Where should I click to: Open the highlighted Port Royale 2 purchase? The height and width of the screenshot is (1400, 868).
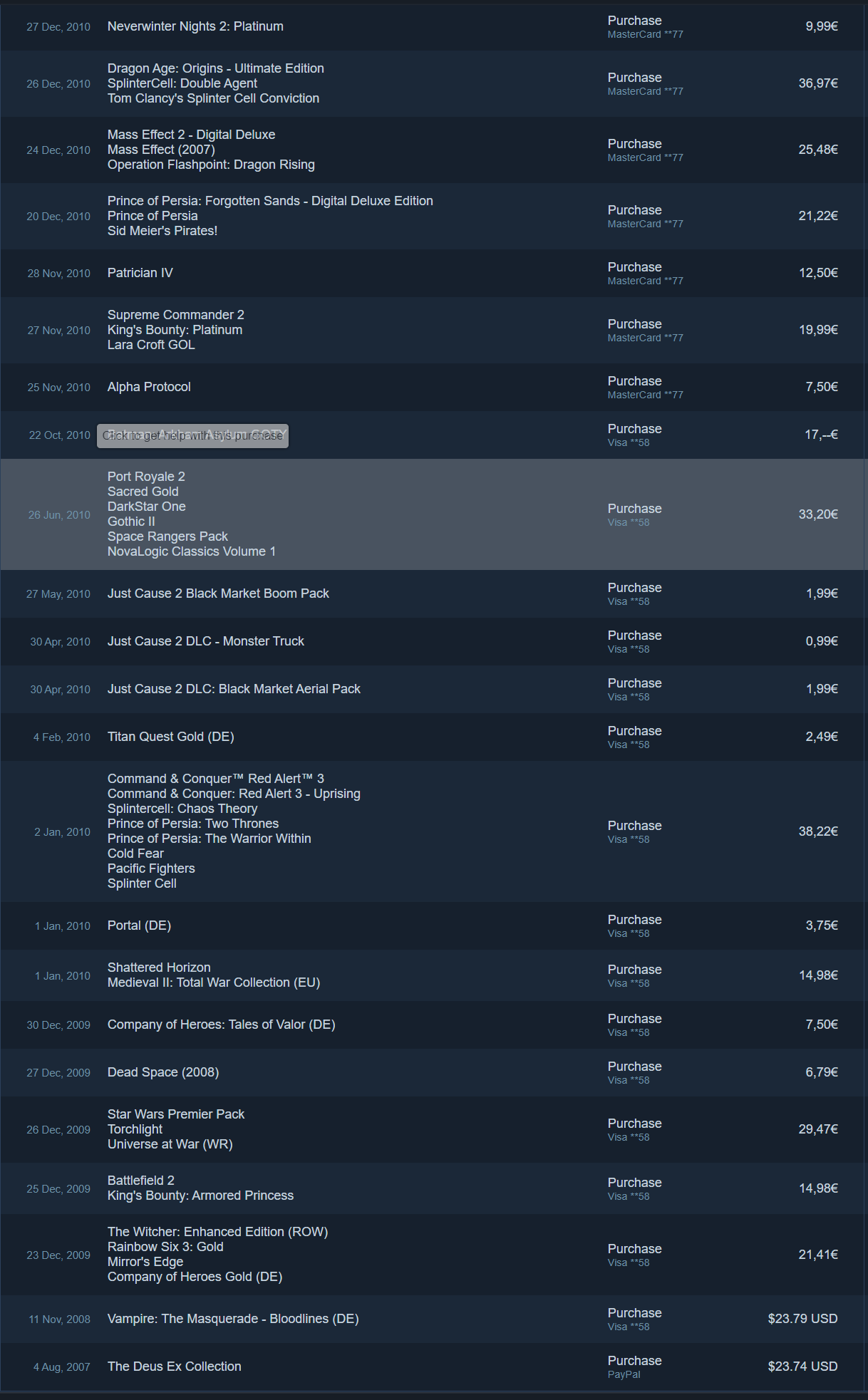(x=433, y=514)
